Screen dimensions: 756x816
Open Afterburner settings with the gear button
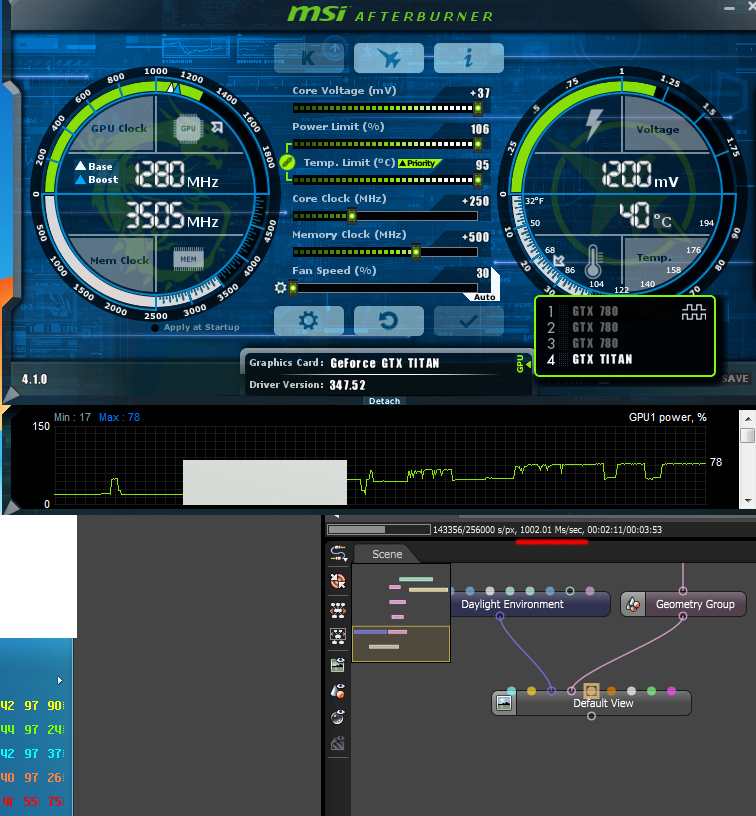pyautogui.click(x=309, y=321)
